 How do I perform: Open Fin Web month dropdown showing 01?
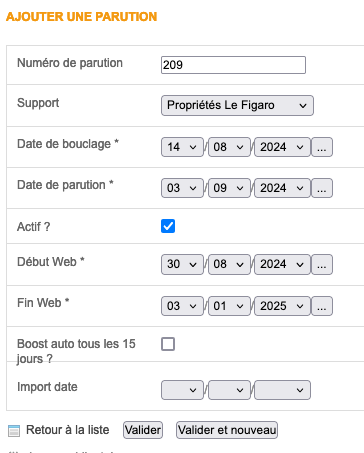[229, 306]
